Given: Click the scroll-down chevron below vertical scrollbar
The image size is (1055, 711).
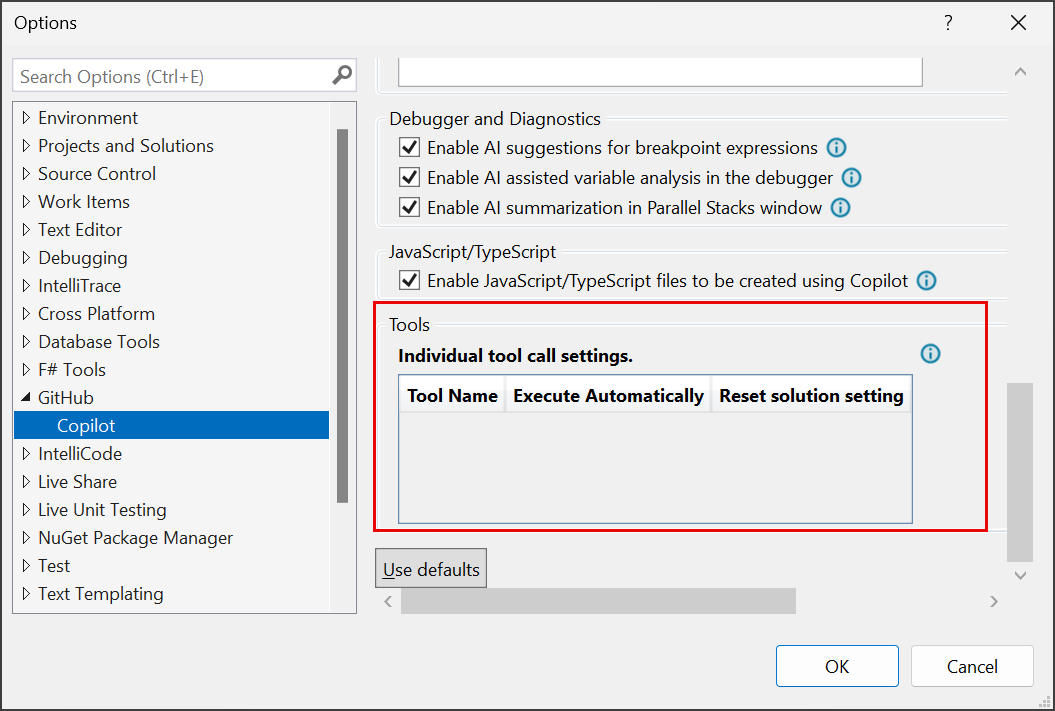Looking at the screenshot, I should click(1020, 575).
